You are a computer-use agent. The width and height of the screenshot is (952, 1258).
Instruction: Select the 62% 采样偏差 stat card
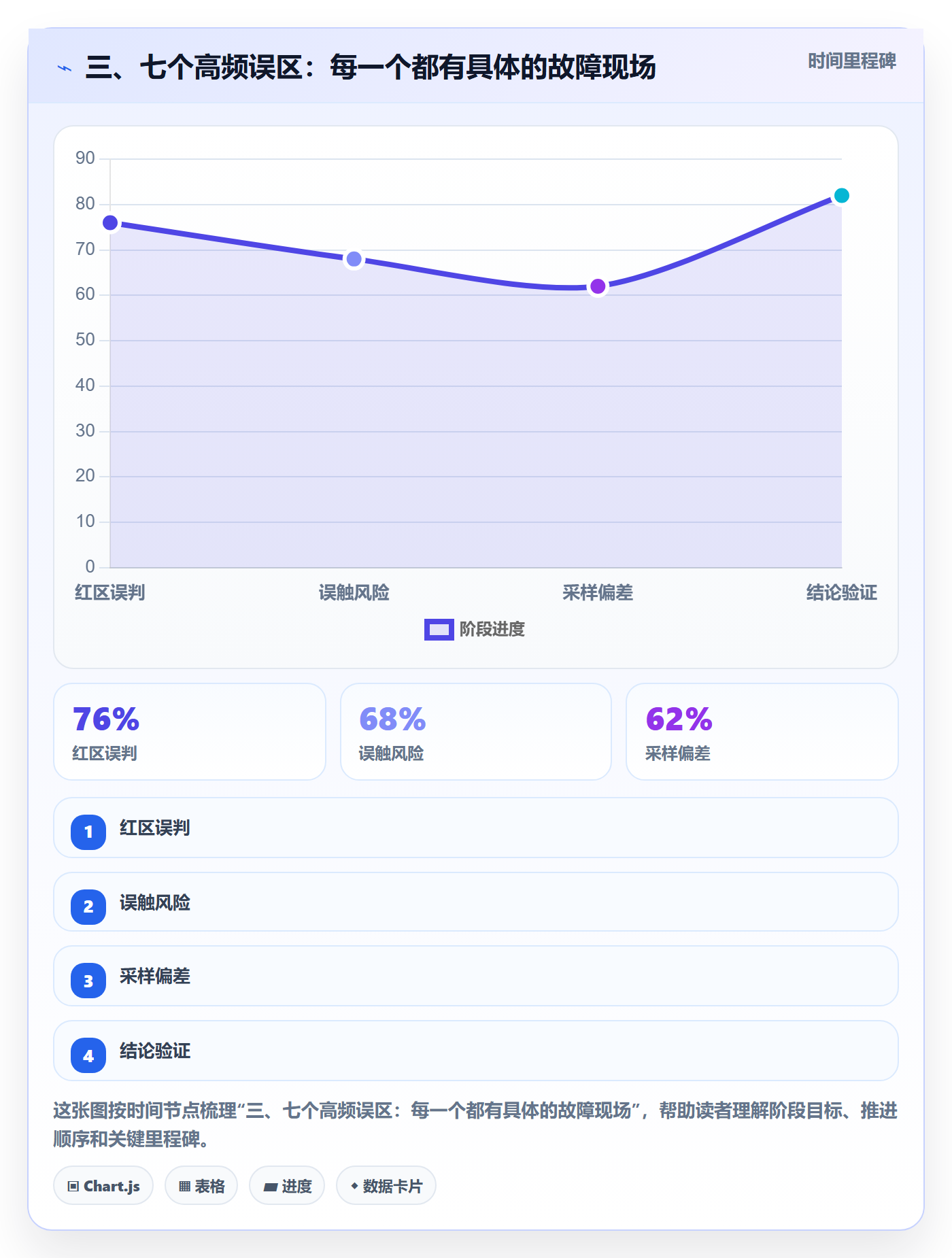pyautogui.click(x=762, y=732)
